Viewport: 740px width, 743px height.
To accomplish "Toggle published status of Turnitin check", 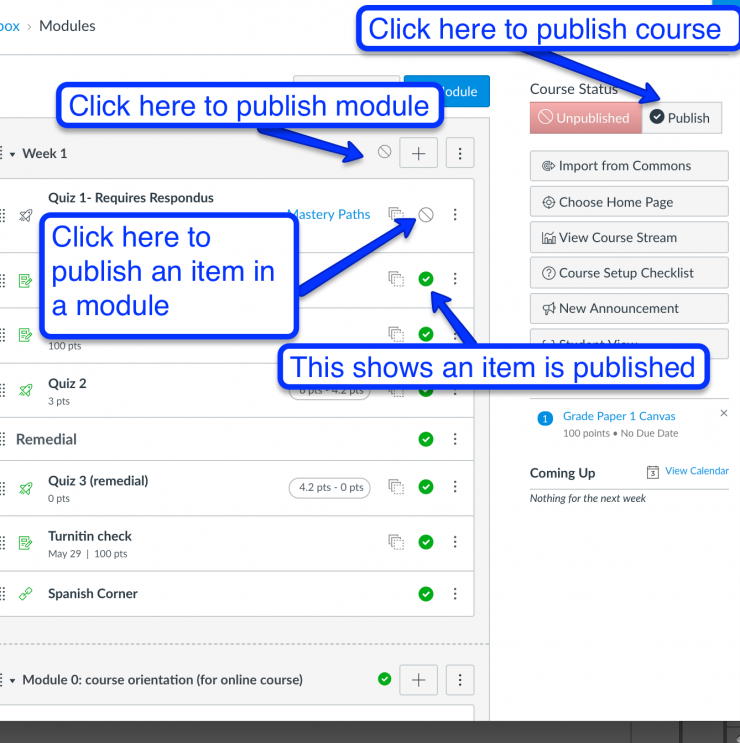I will click(426, 542).
